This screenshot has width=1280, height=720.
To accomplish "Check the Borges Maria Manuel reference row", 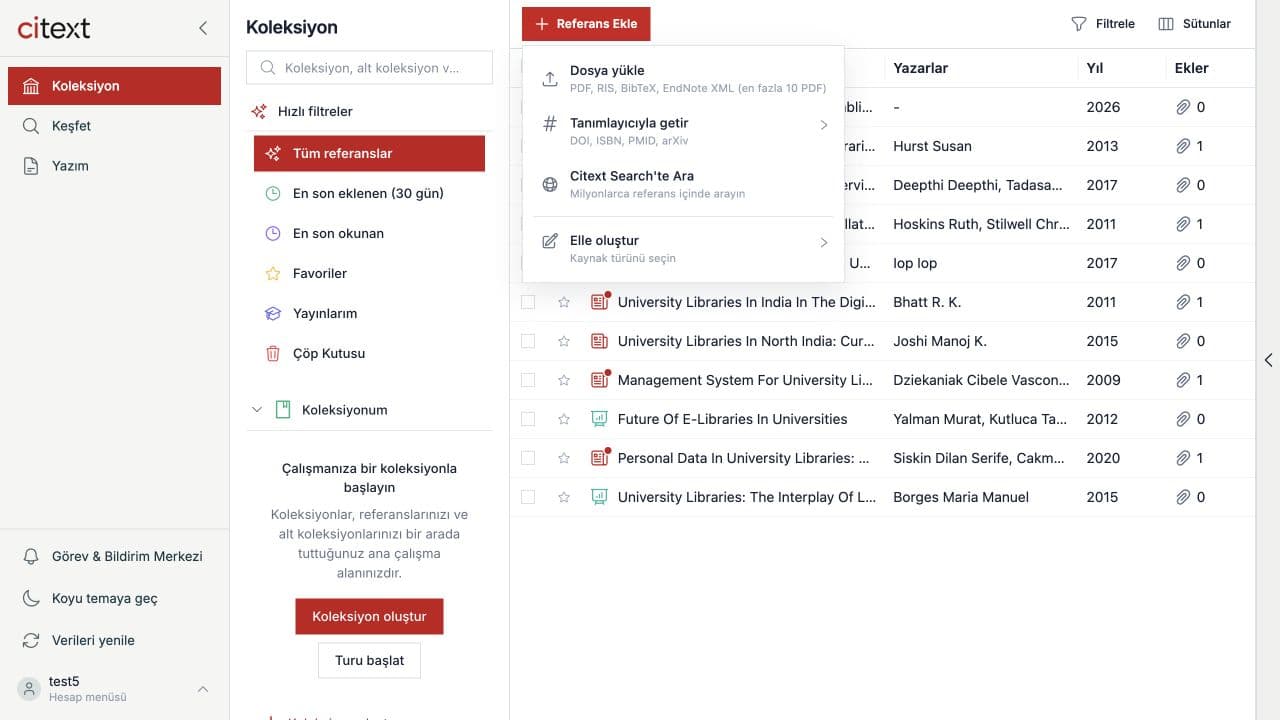I will click(x=528, y=497).
